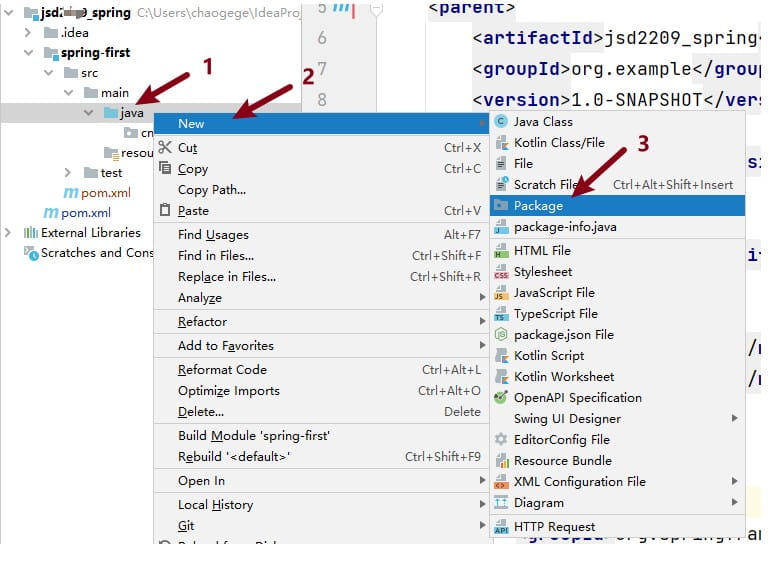Viewport: 771px width, 562px height.
Task: Click the artifactId jsd2209_spring line
Action: coord(617,38)
